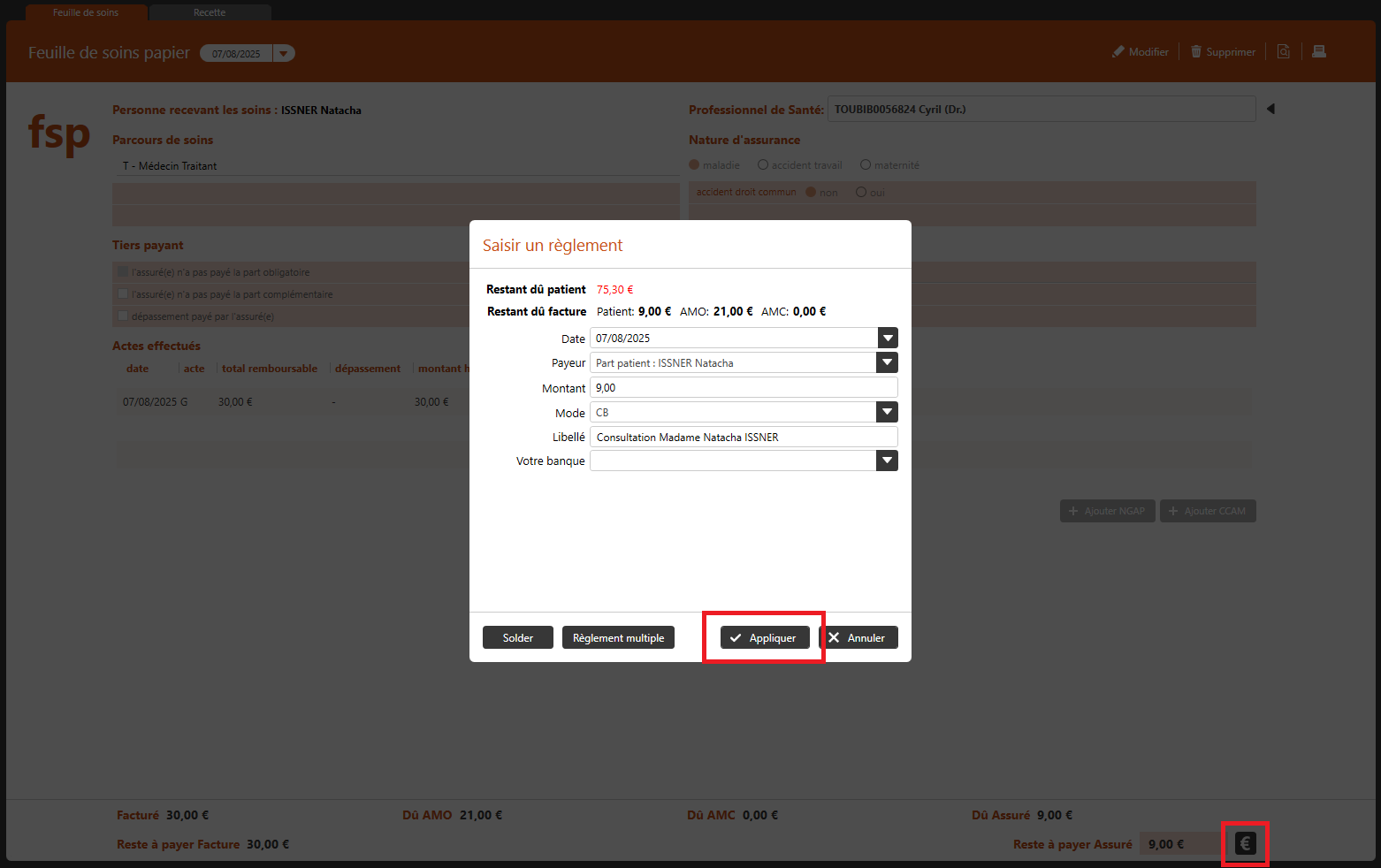Click the Appliquer checkmark button
This screenshot has height=868, width=1381.
[765, 637]
